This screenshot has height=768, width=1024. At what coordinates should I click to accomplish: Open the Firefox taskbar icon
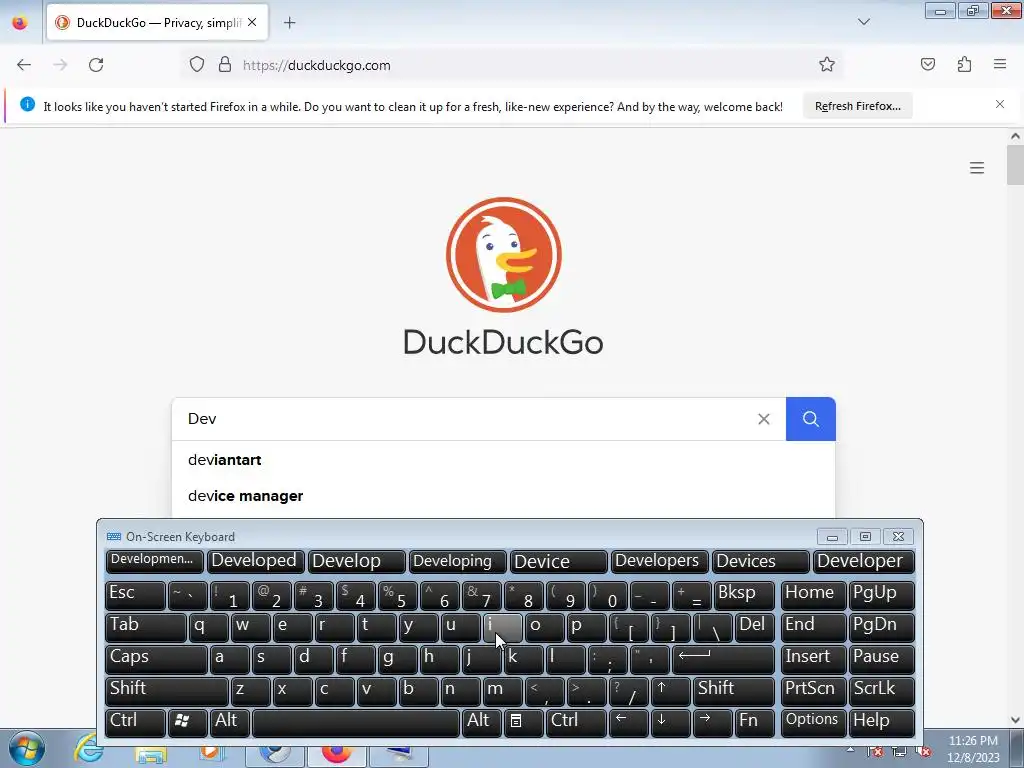pos(337,752)
